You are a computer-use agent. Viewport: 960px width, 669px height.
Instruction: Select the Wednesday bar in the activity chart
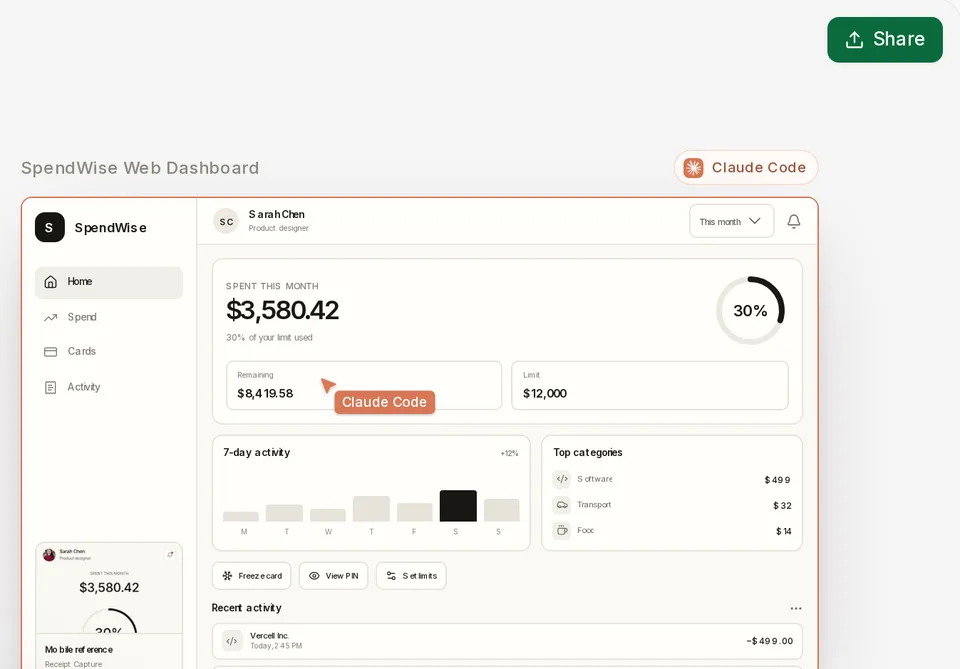pos(328,515)
